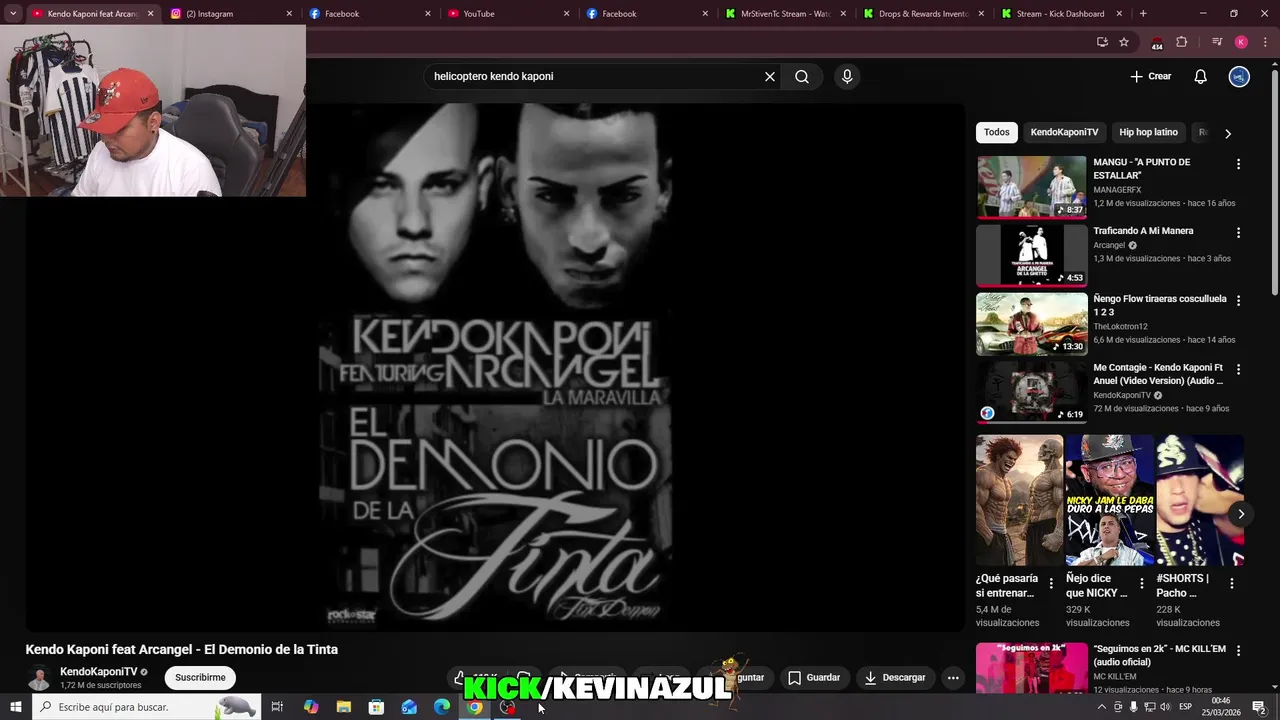Open Seguimos en 2k - MC KILL'EM video
This screenshot has width=1280, height=720.
[1031, 668]
